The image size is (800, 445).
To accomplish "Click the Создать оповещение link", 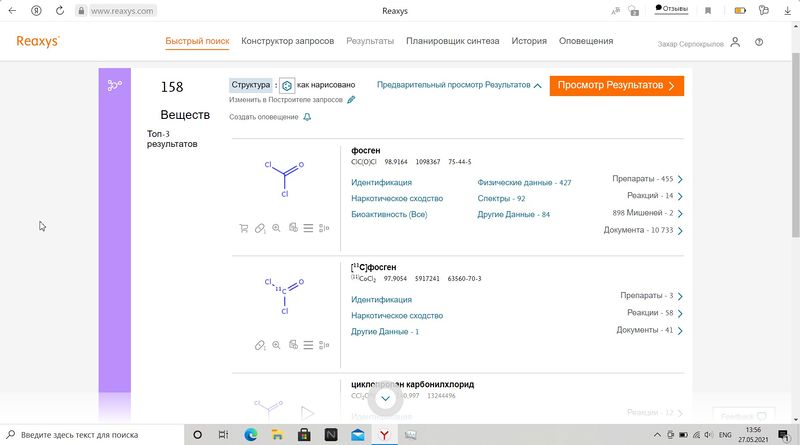I will (x=263, y=117).
